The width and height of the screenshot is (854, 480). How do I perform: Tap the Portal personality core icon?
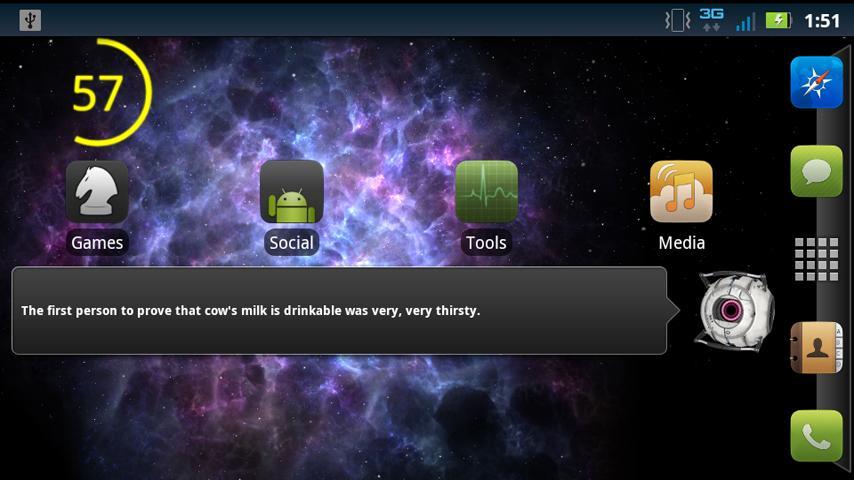733,311
